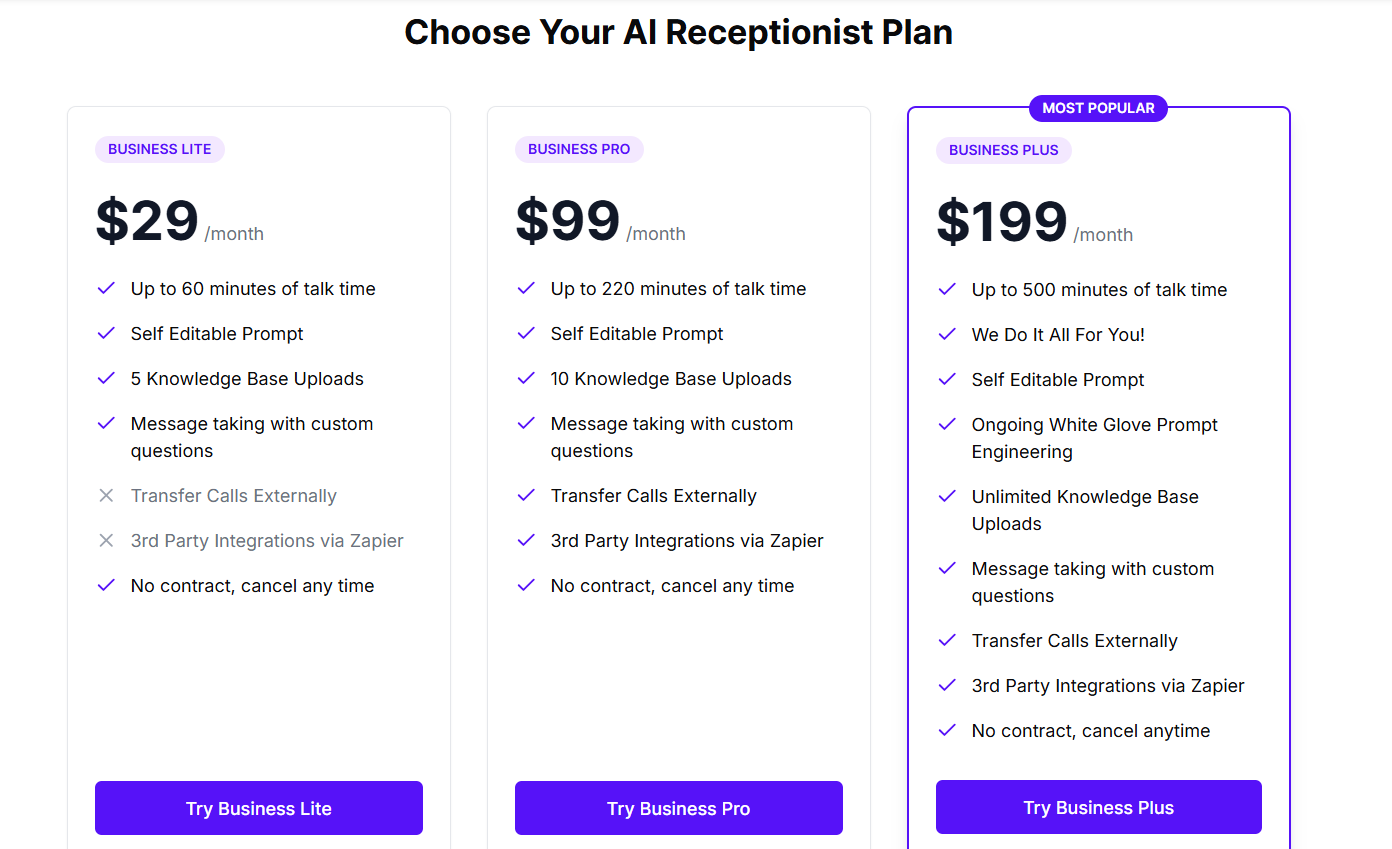Viewport: 1392px width, 849px height.
Task: Click the checkmark beside We Do It All For You
Action: pos(947,334)
